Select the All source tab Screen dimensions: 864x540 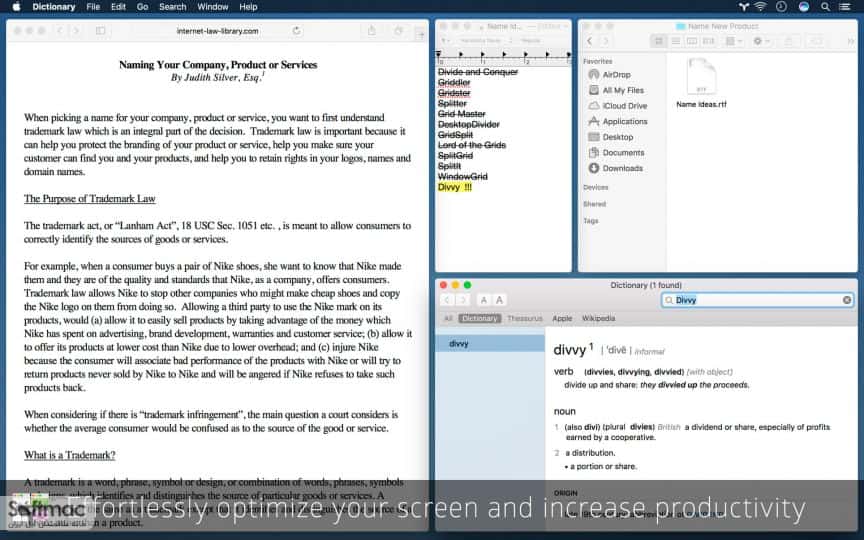click(x=448, y=318)
